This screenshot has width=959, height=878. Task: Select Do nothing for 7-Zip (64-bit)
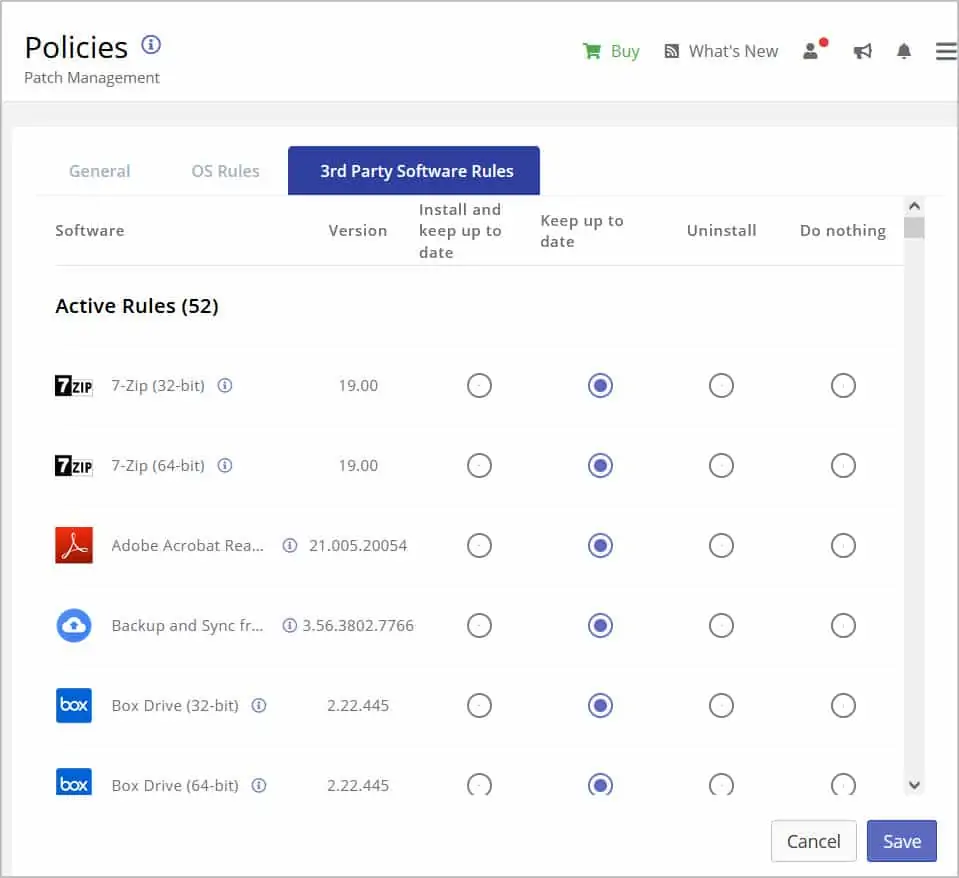[843, 466]
